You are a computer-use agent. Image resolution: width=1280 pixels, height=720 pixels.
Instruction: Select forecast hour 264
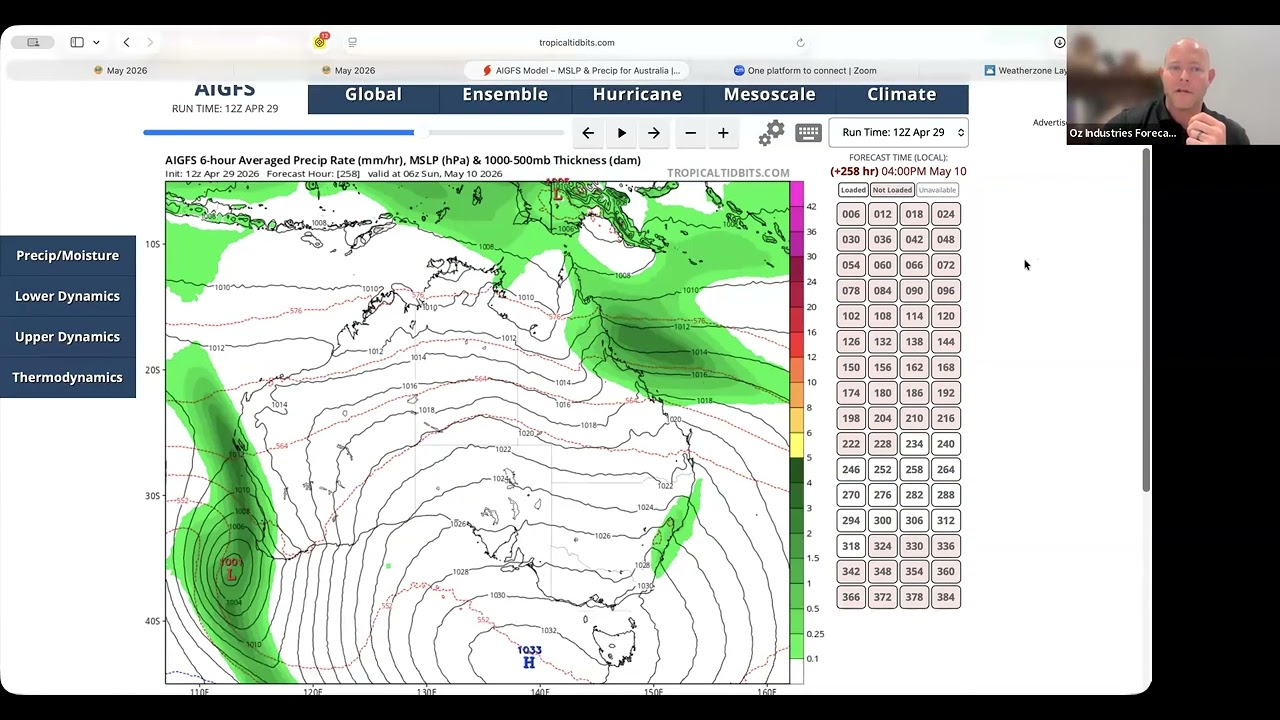946,469
